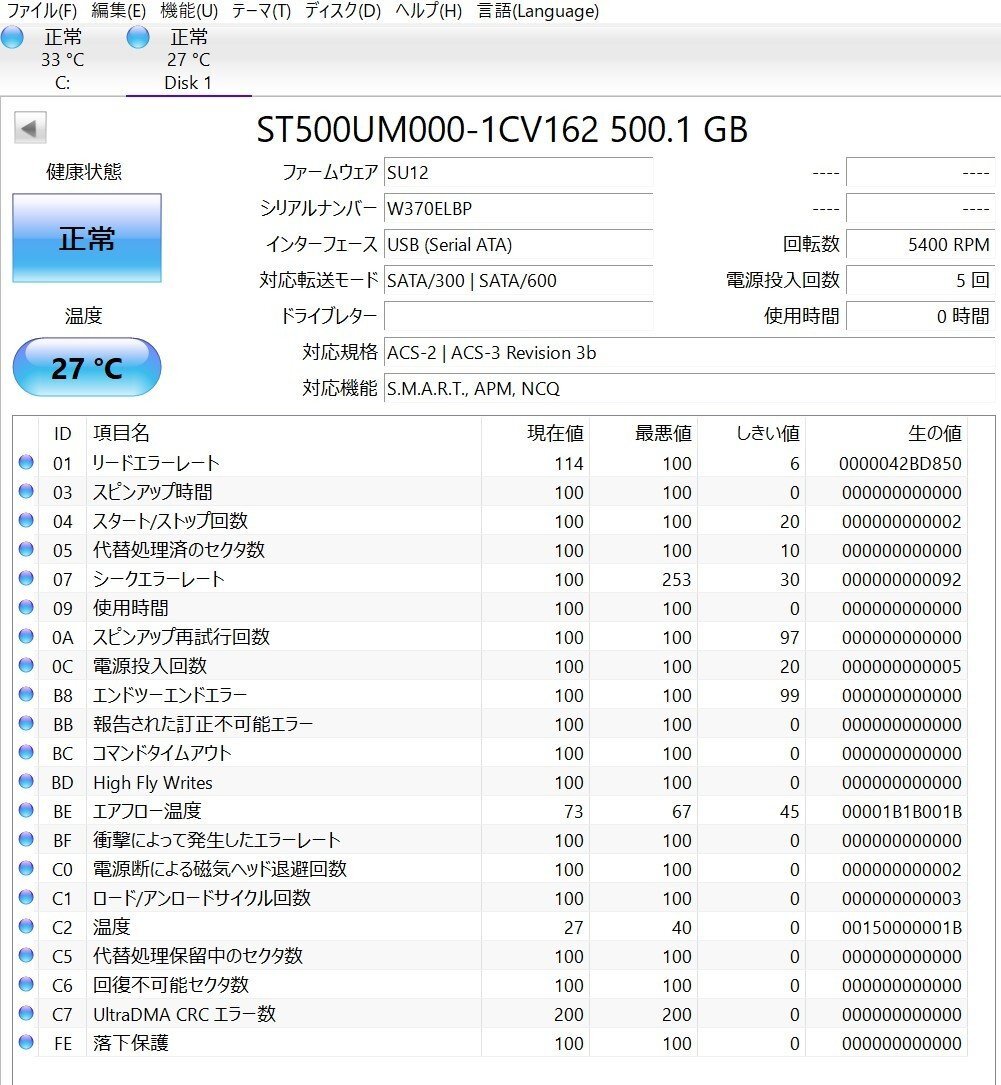The height and width of the screenshot is (1085, 1001).
Task: Click status dot for BC コマンドタイムアウト
Action: (x=26, y=752)
